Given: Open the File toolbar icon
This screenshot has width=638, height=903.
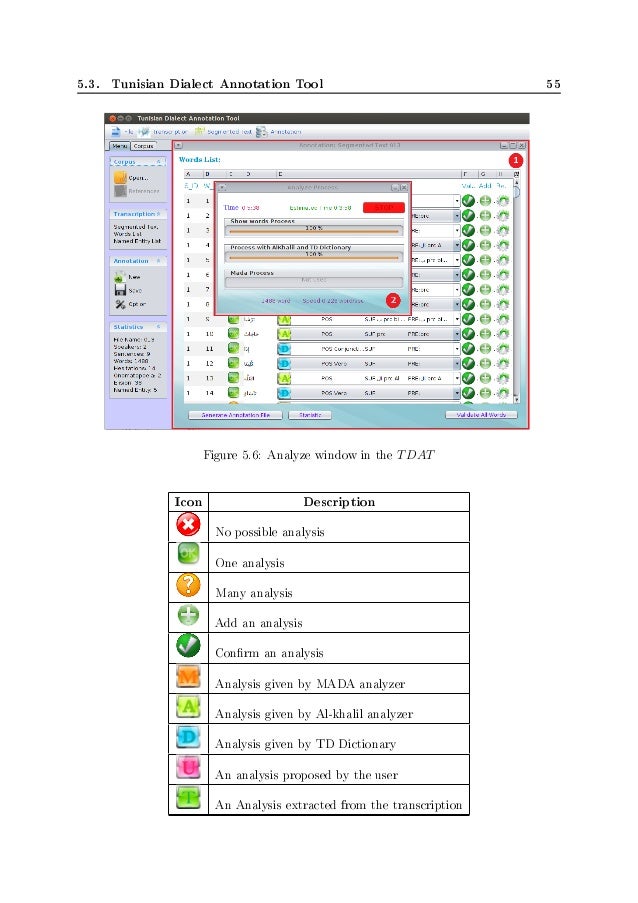Looking at the screenshot, I should (x=116, y=132).
